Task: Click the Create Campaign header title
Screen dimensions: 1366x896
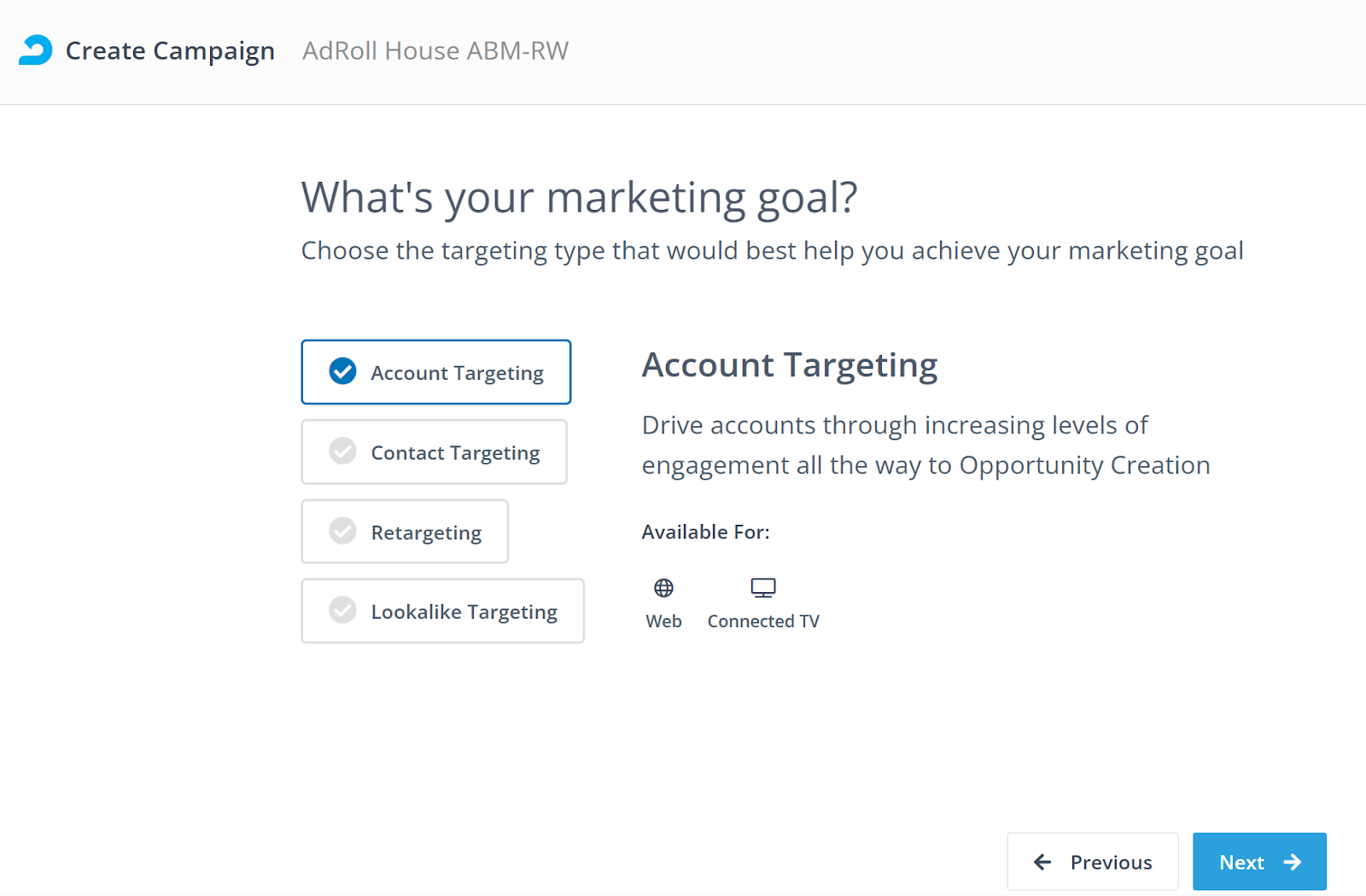Action: [170, 51]
